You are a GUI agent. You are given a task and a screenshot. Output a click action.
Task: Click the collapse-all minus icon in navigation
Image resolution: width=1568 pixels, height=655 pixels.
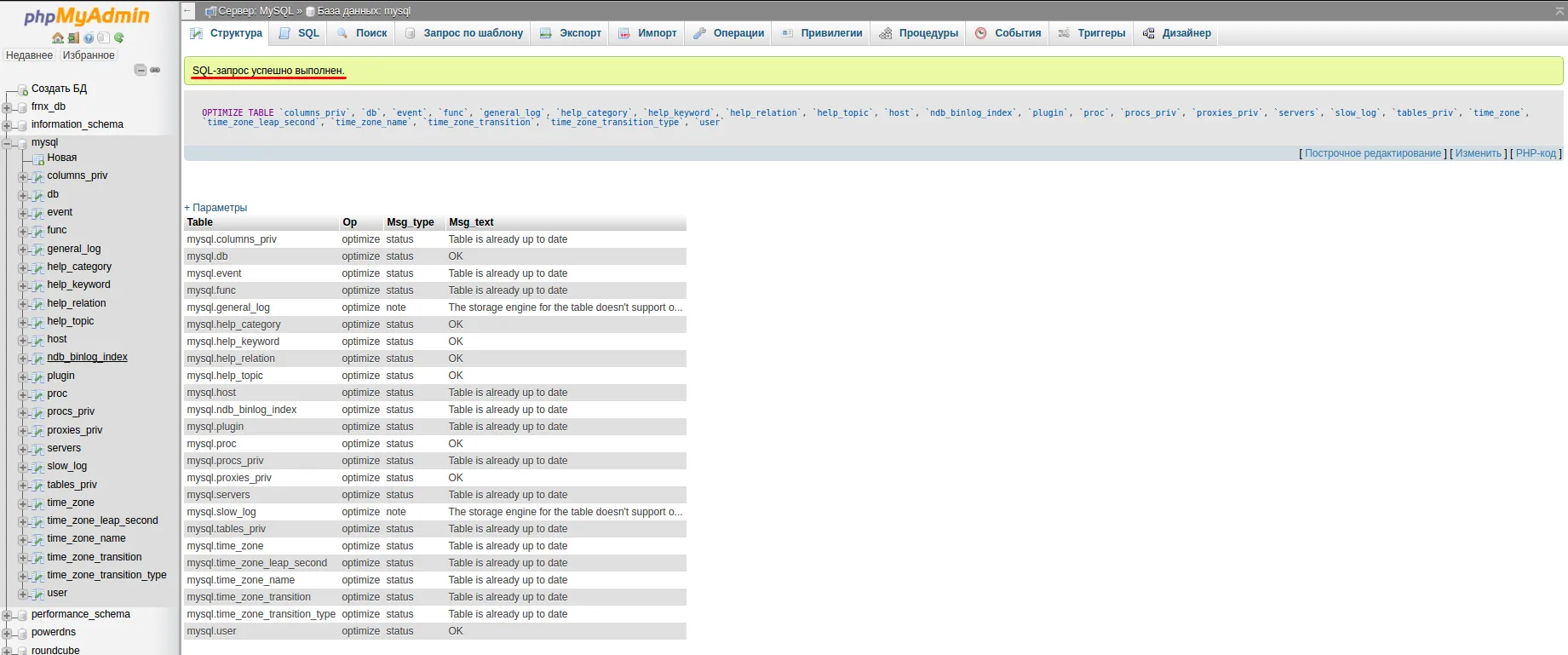pos(141,70)
